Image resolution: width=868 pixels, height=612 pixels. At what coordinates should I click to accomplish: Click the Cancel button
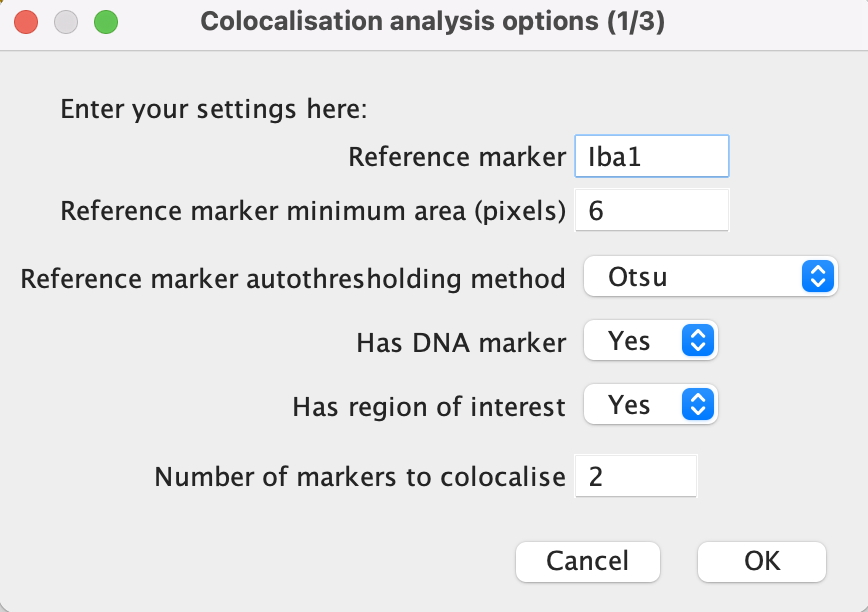click(x=588, y=562)
